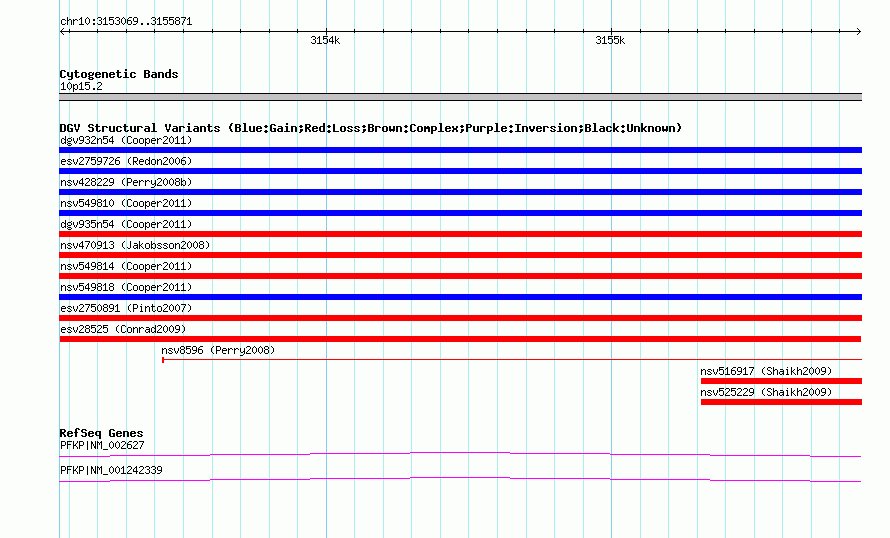Image resolution: width=890 pixels, height=538 pixels.
Task: Select the 10p15.2 band label
Action: click(x=81, y=86)
